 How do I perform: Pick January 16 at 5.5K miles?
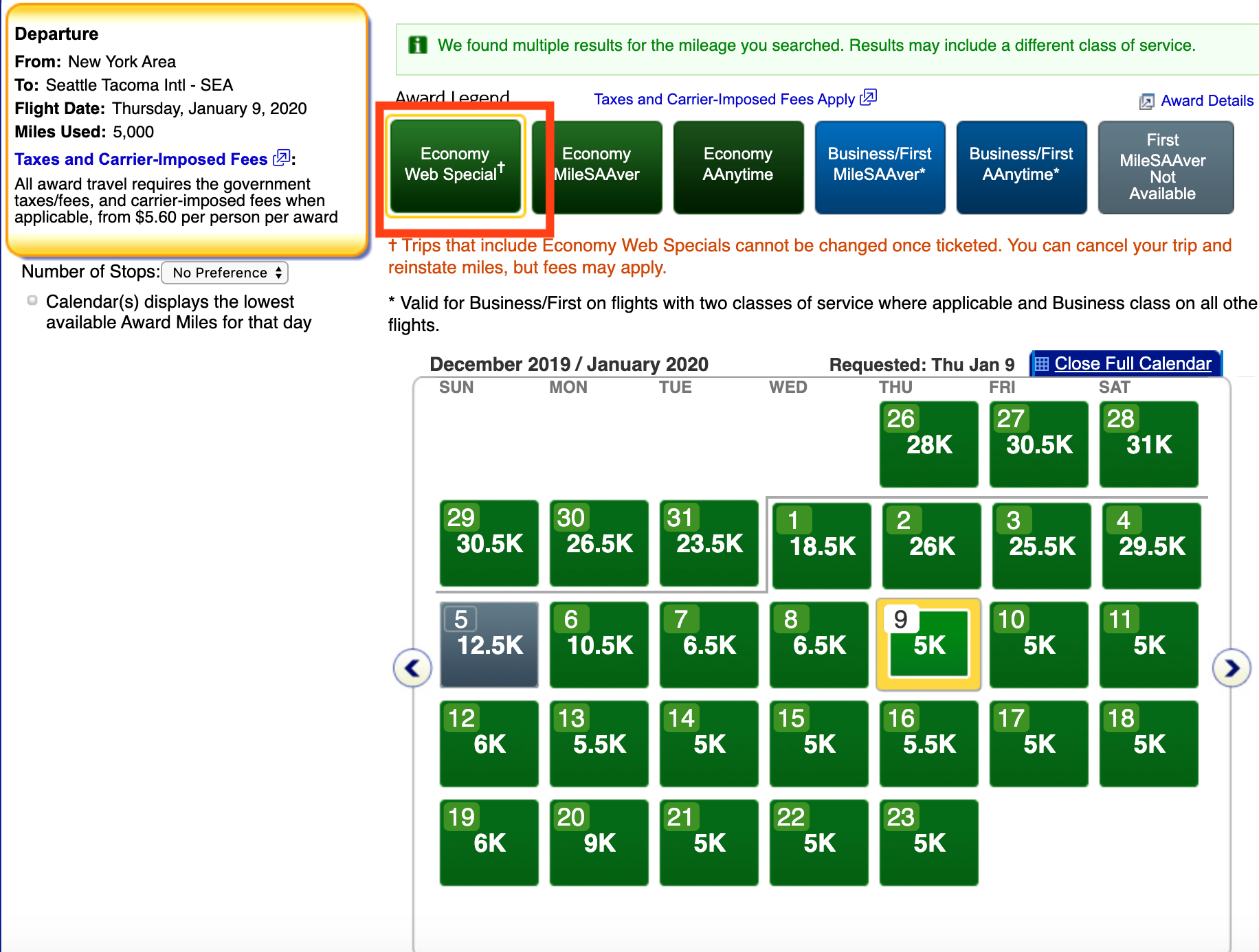(928, 744)
